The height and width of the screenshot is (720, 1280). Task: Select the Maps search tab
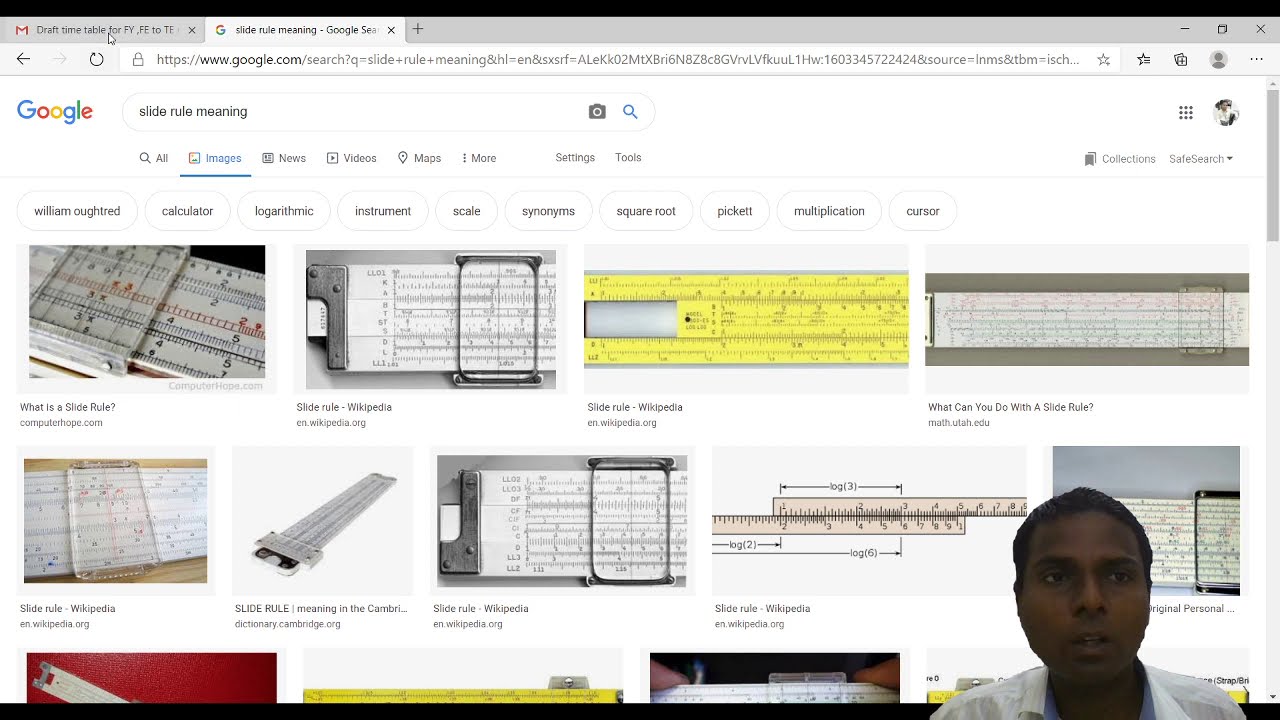click(420, 158)
